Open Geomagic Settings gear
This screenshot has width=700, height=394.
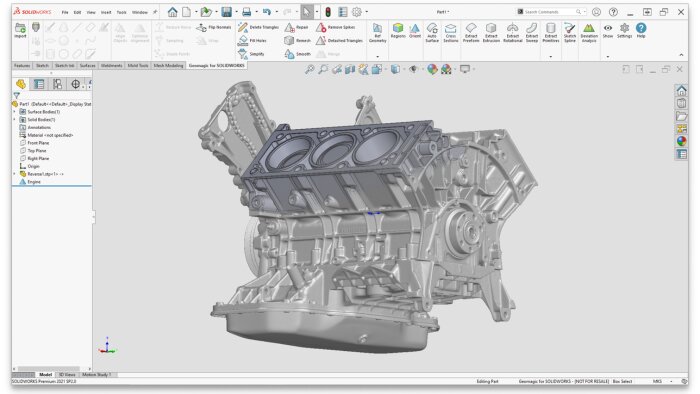click(625, 31)
